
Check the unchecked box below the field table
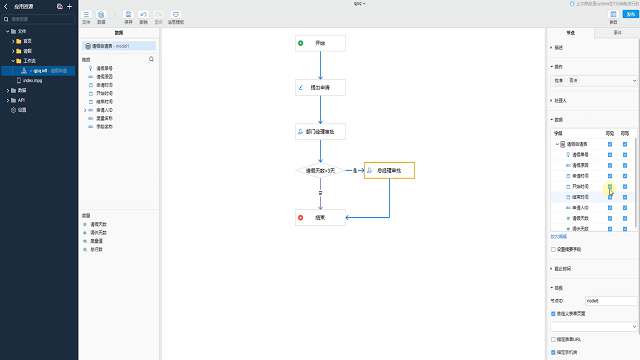553,249
